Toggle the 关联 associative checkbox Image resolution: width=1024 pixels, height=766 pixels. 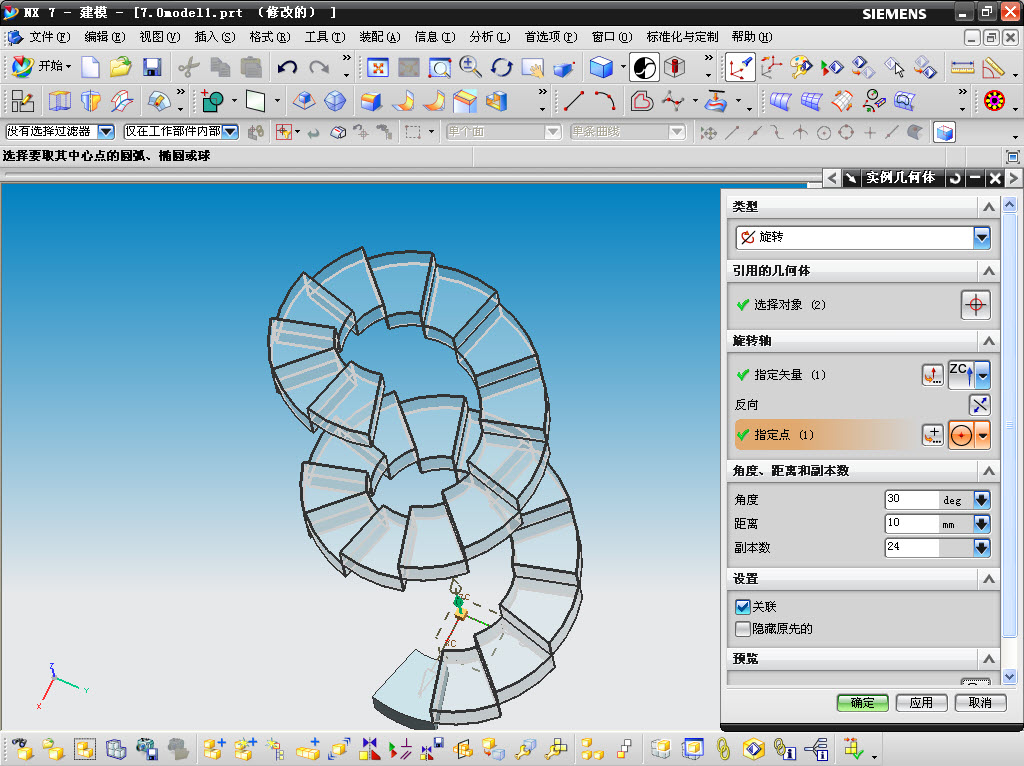point(743,607)
